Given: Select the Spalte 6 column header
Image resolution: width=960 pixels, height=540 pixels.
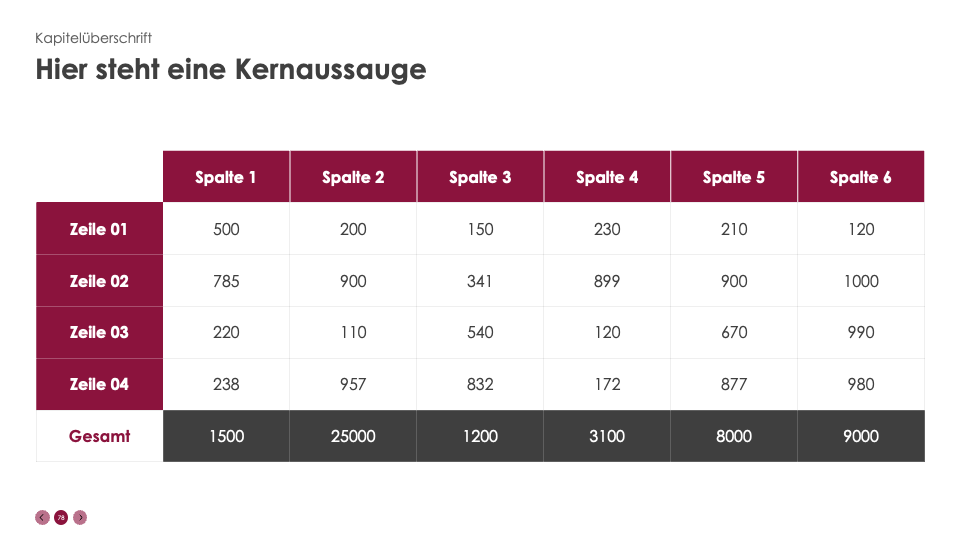Looking at the screenshot, I should coord(861,177).
